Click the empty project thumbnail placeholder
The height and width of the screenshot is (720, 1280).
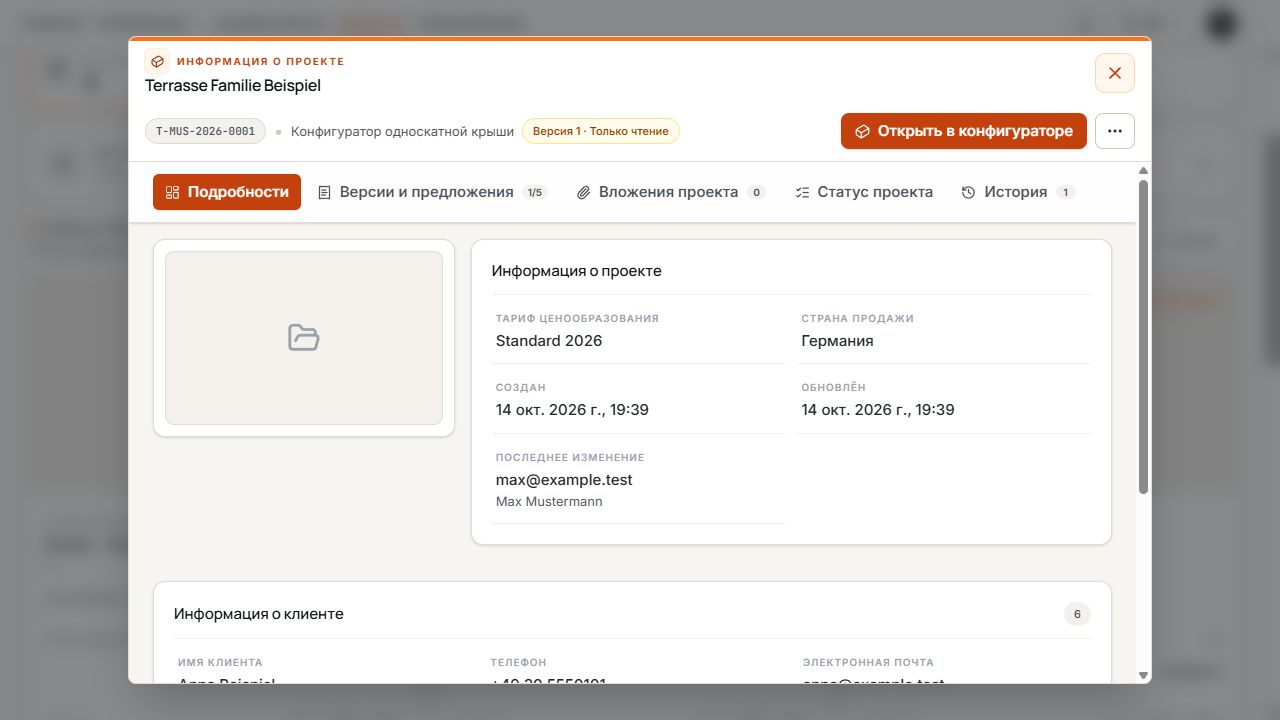click(304, 338)
